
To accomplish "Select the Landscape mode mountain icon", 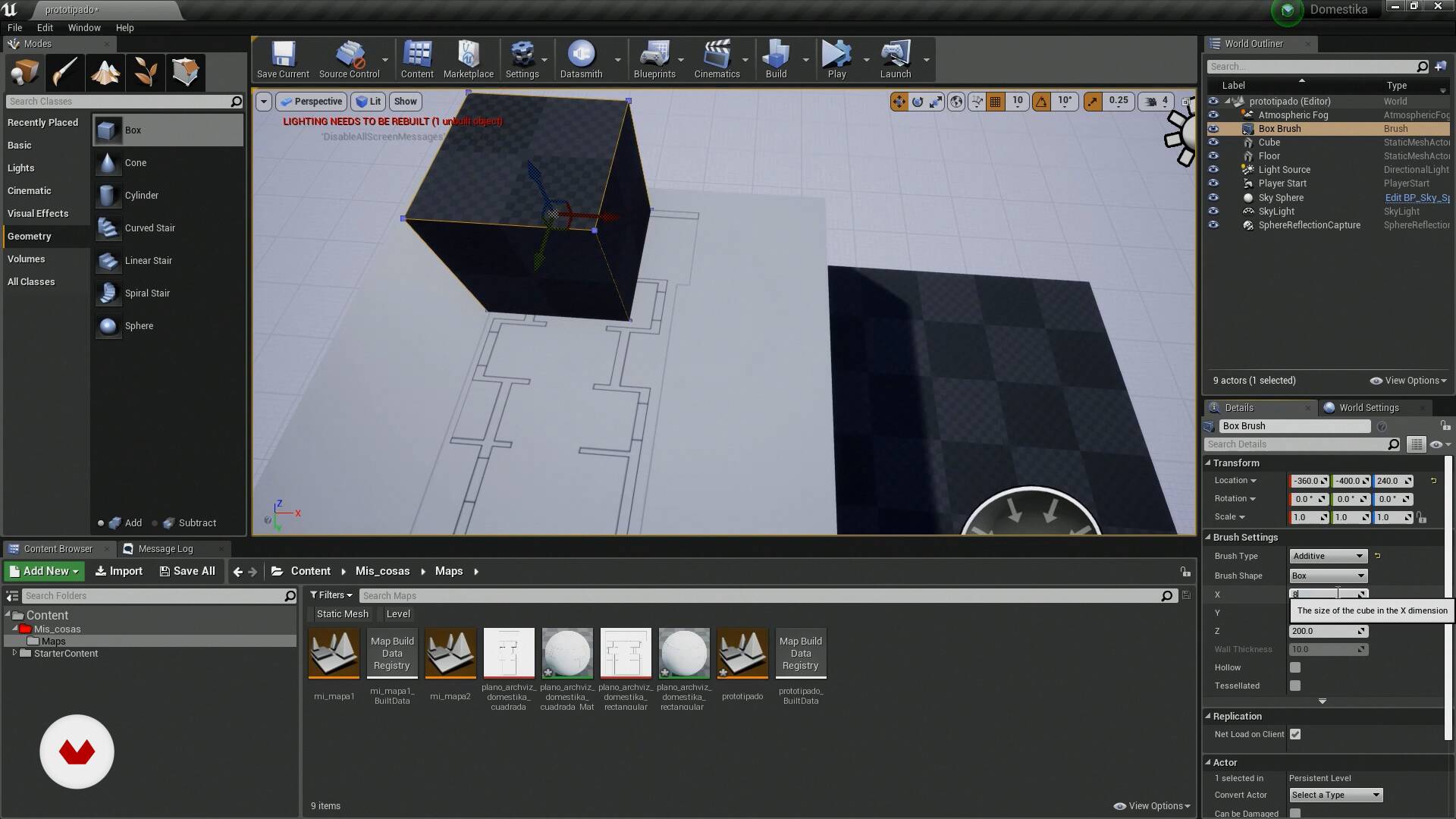I will (105, 73).
